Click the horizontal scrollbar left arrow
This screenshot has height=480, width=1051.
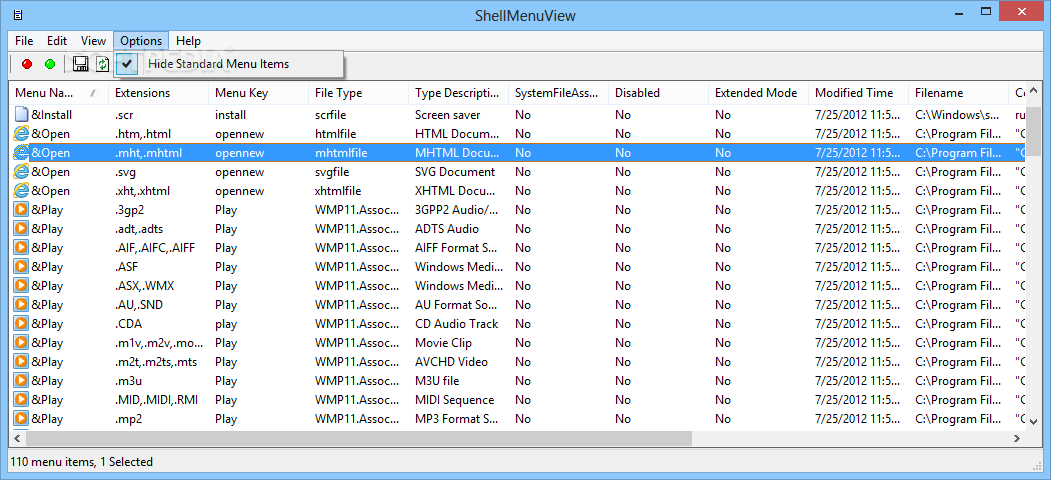[x=17, y=438]
